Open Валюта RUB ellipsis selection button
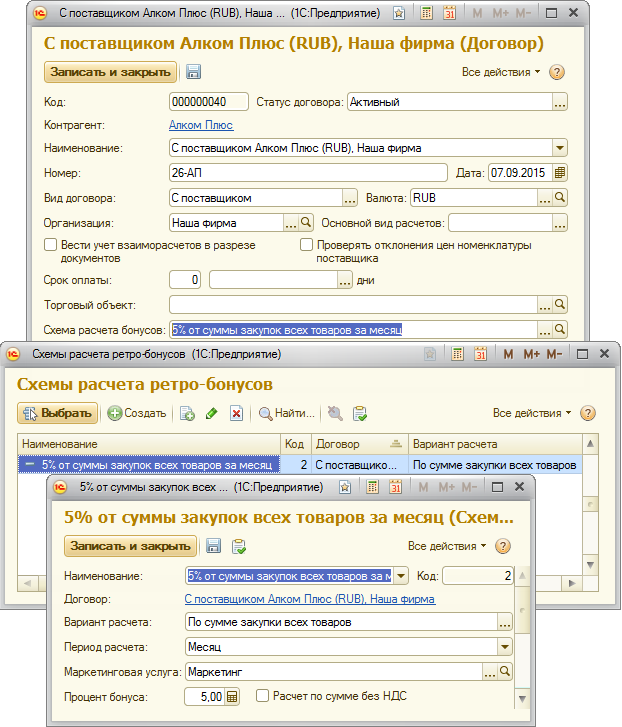This screenshot has height=727, width=622. pyautogui.click(x=545, y=198)
